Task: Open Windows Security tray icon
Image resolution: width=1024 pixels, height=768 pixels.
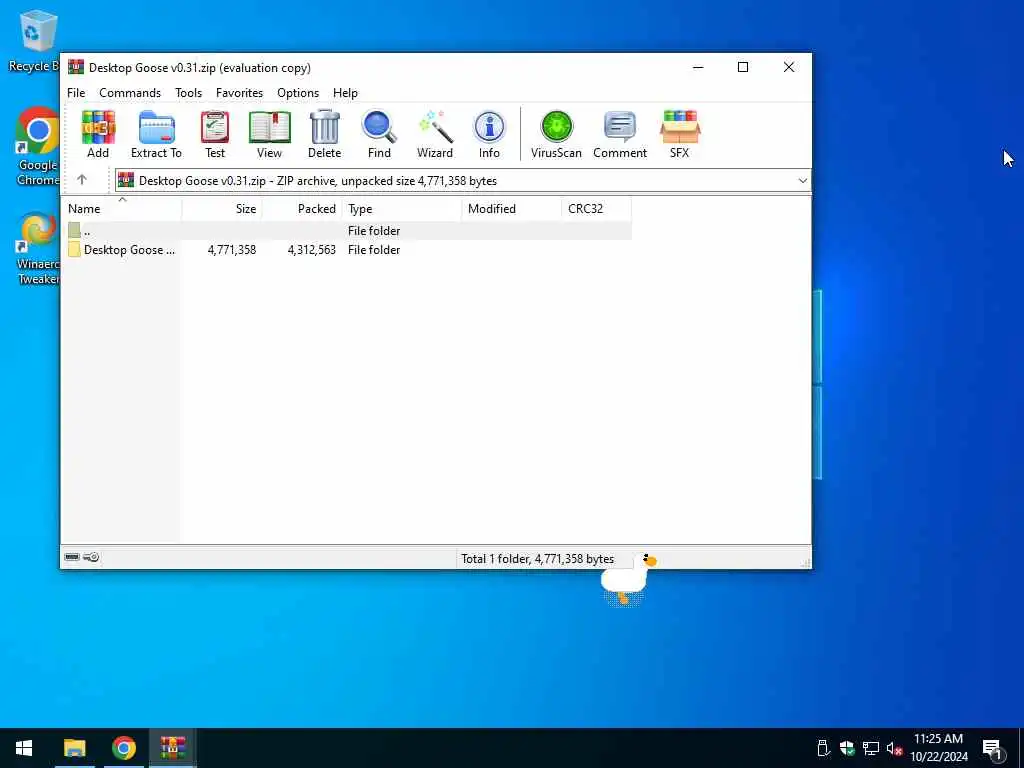Action: coord(847,748)
